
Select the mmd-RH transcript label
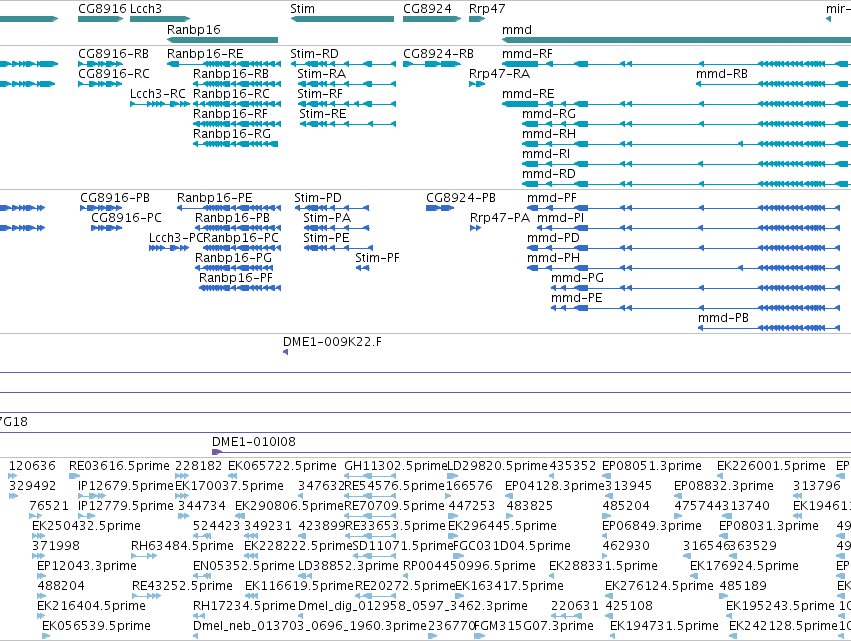click(549, 134)
